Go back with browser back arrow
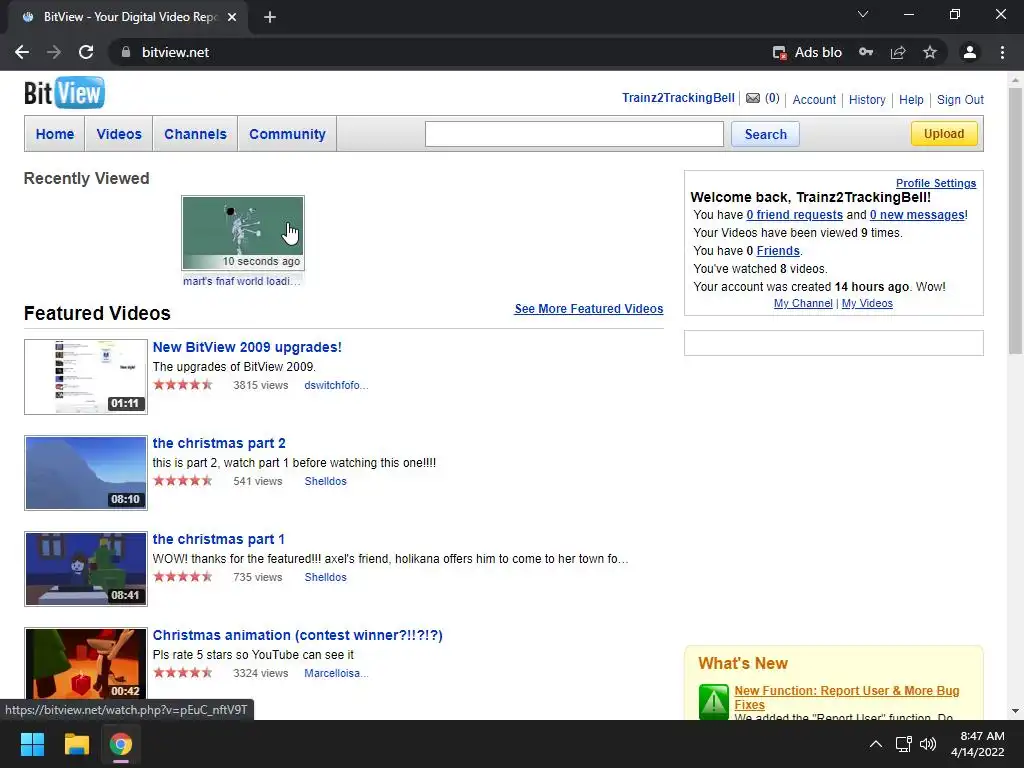 [22, 52]
